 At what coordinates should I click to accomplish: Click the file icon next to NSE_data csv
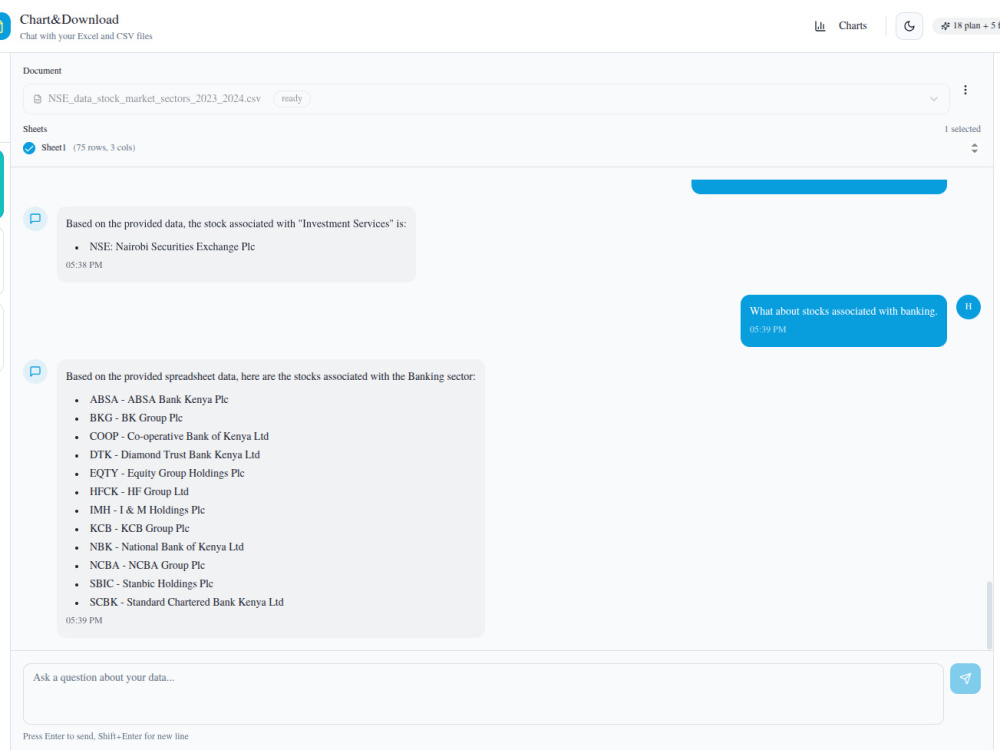point(38,99)
